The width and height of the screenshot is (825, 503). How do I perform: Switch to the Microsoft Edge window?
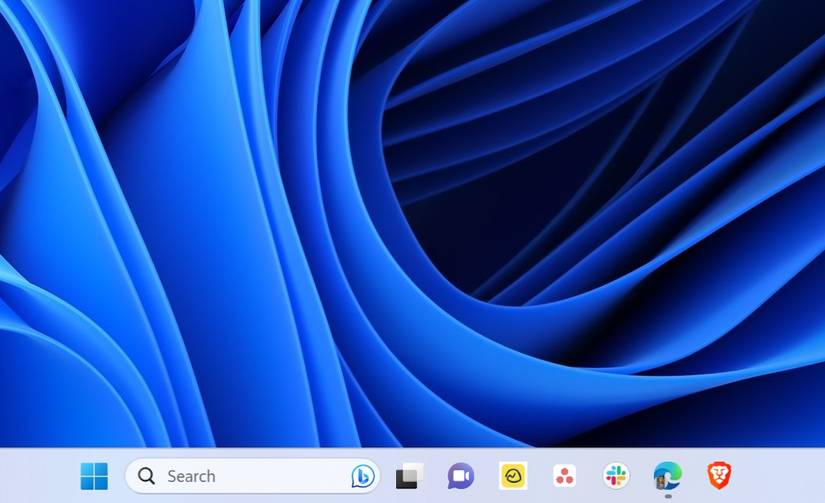668,476
